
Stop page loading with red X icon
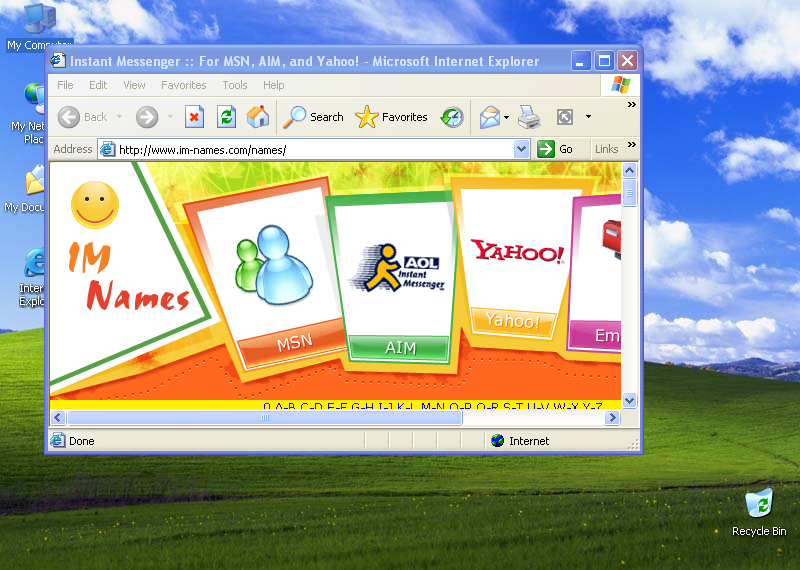pos(194,117)
